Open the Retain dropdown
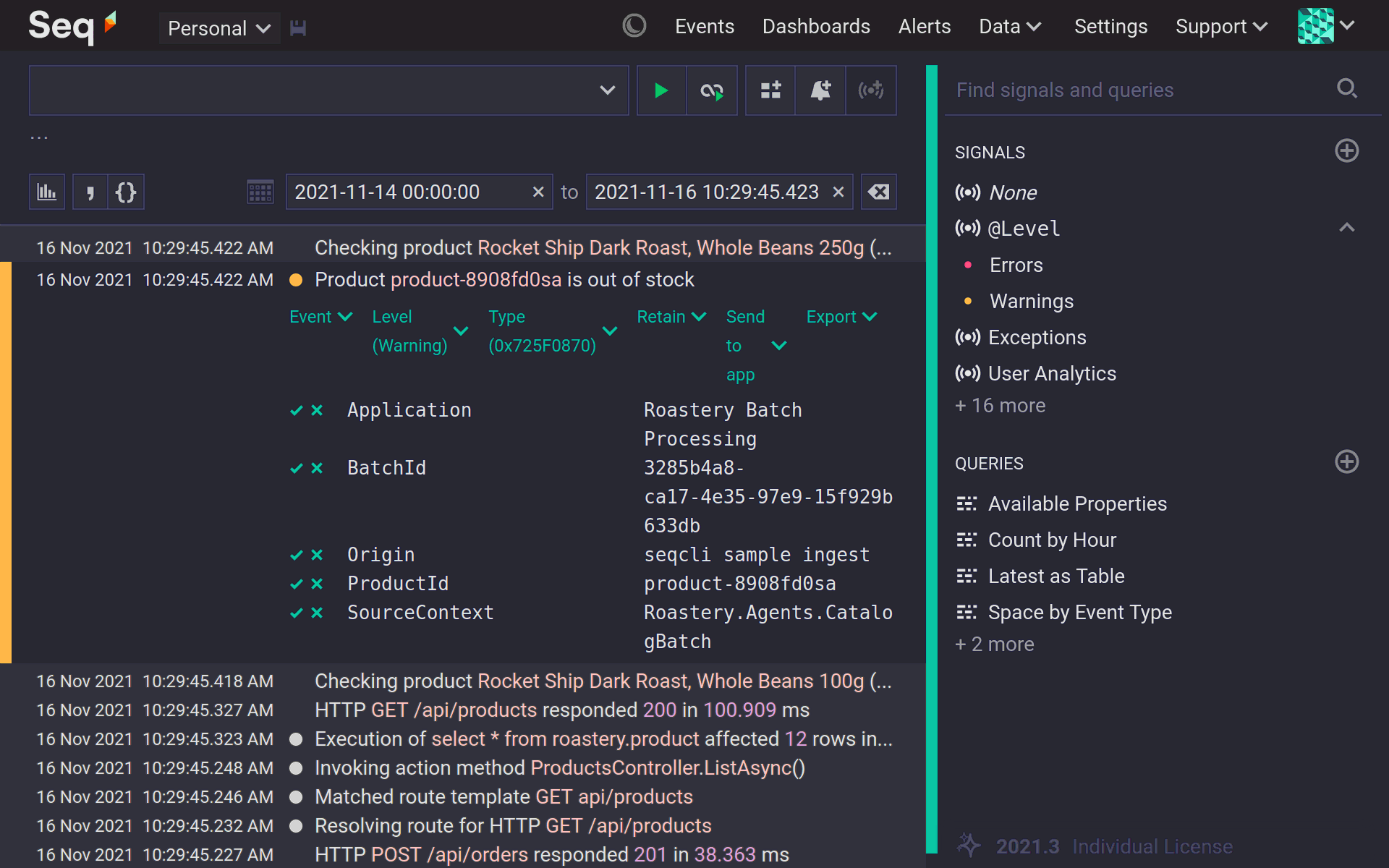The height and width of the screenshot is (868, 1389). click(671, 317)
